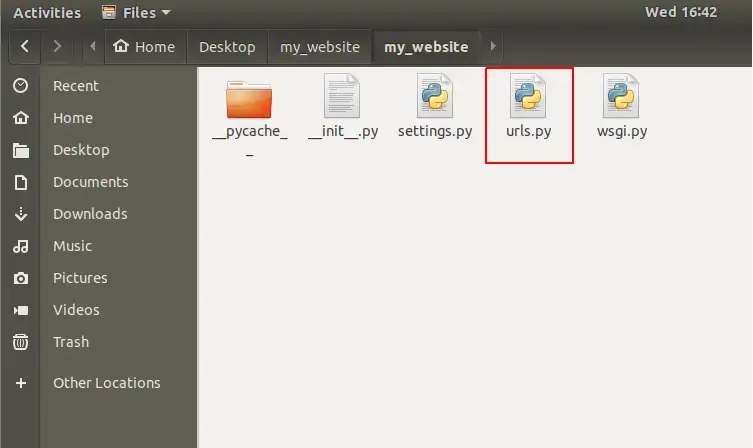Select the wsgi.py Python file icon
753x448 pixels.
tap(621, 96)
